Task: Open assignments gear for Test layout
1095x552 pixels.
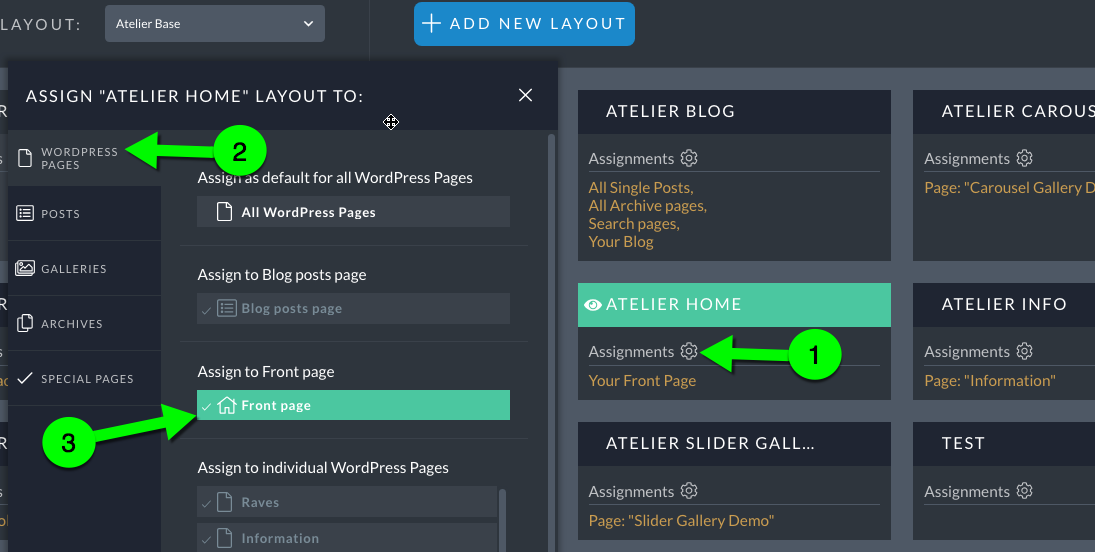Action: [x=1024, y=491]
